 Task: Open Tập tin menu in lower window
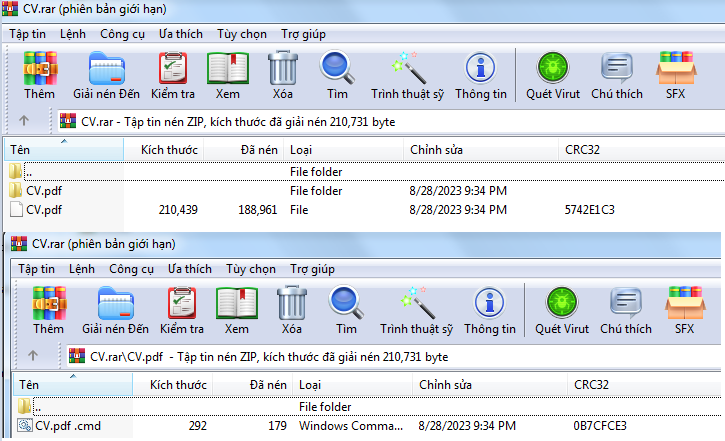tap(36, 269)
